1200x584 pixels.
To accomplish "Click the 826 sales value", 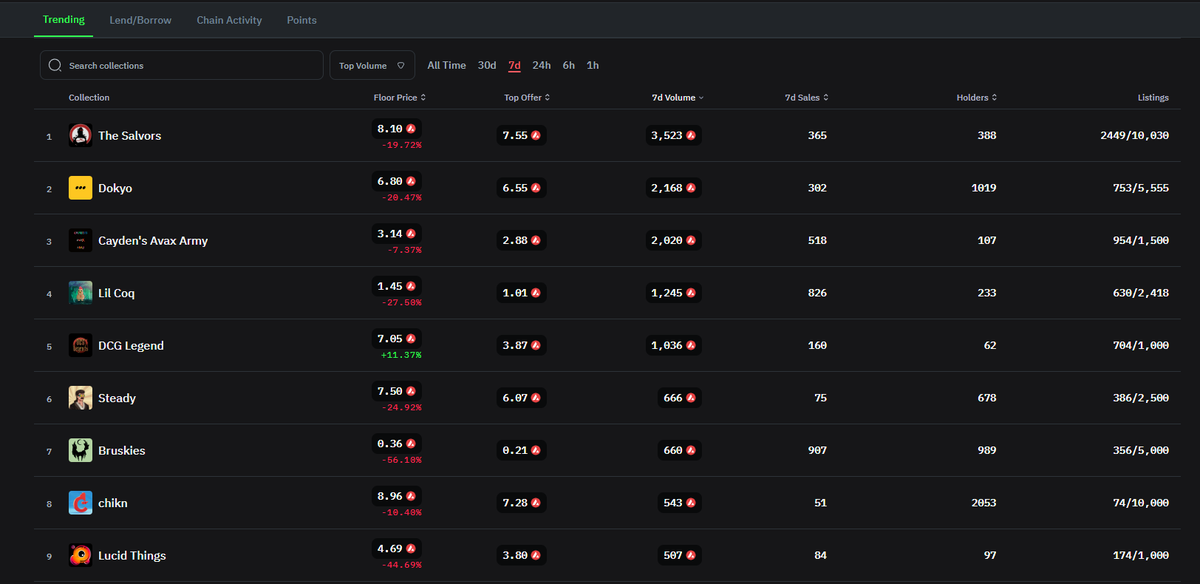I will tap(817, 293).
